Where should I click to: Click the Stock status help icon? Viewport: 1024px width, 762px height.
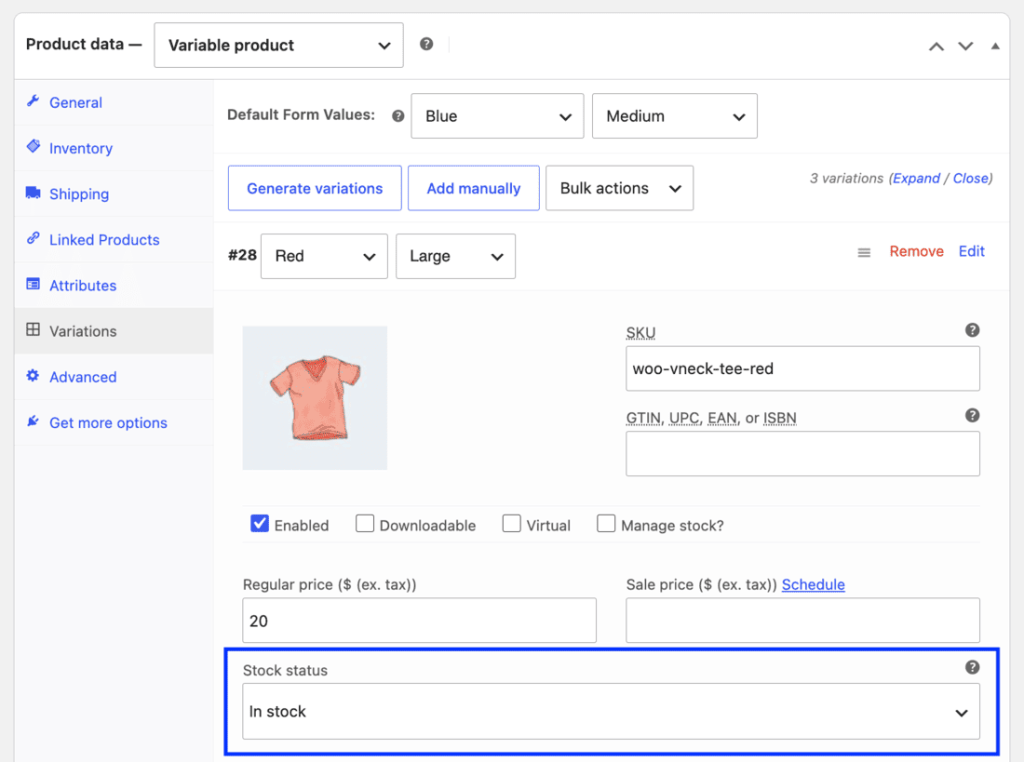pyautogui.click(x=972, y=667)
